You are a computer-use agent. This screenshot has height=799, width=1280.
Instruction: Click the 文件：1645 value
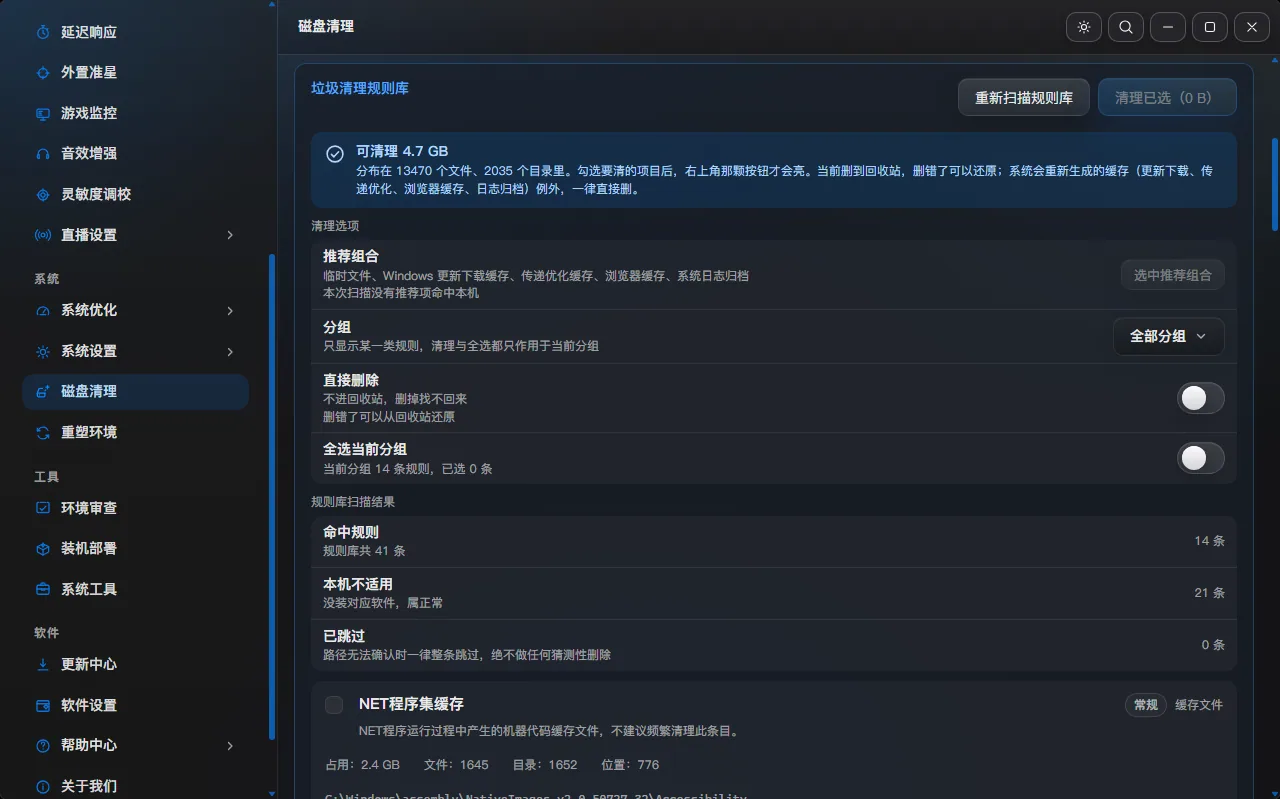pyautogui.click(x=456, y=765)
